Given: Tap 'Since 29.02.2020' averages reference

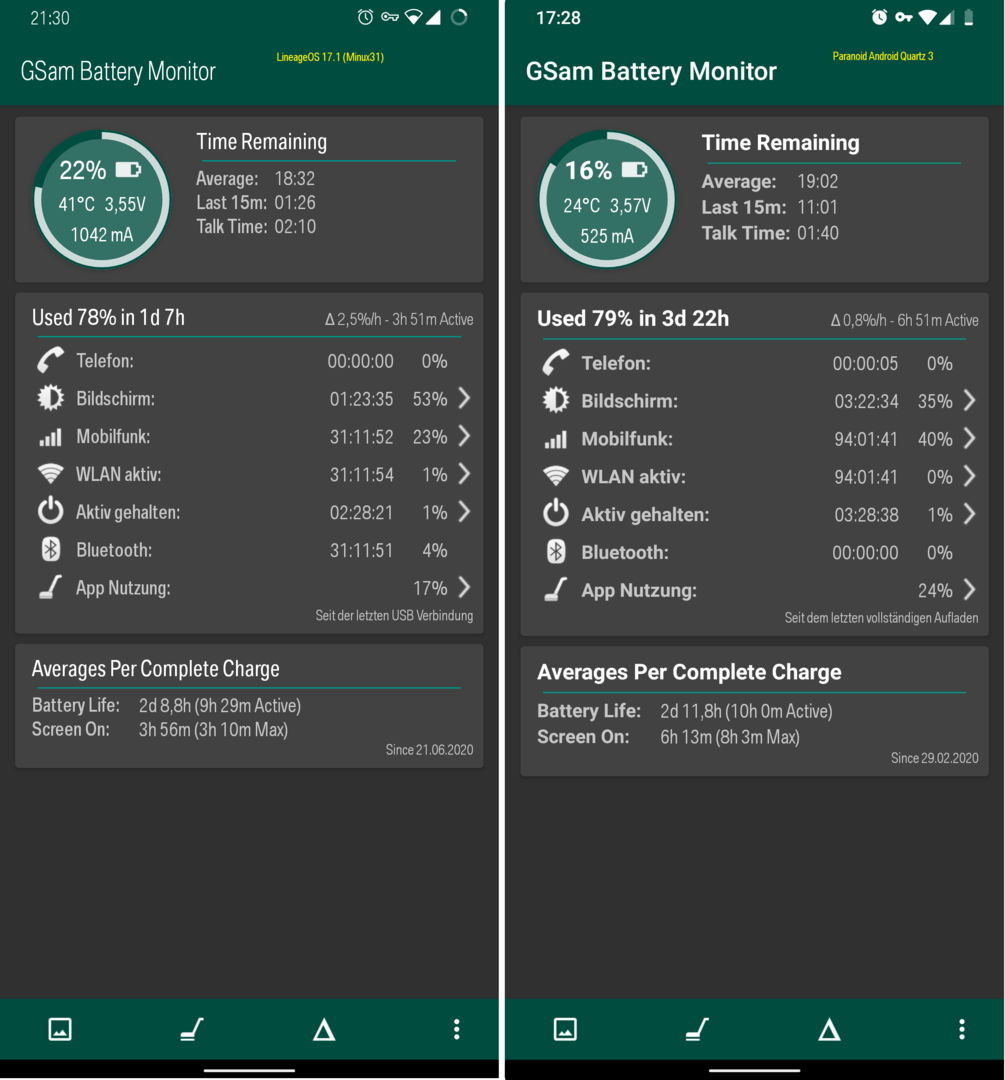Looking at the screenshot, I should pyautogui.click(x=934, y=758).
